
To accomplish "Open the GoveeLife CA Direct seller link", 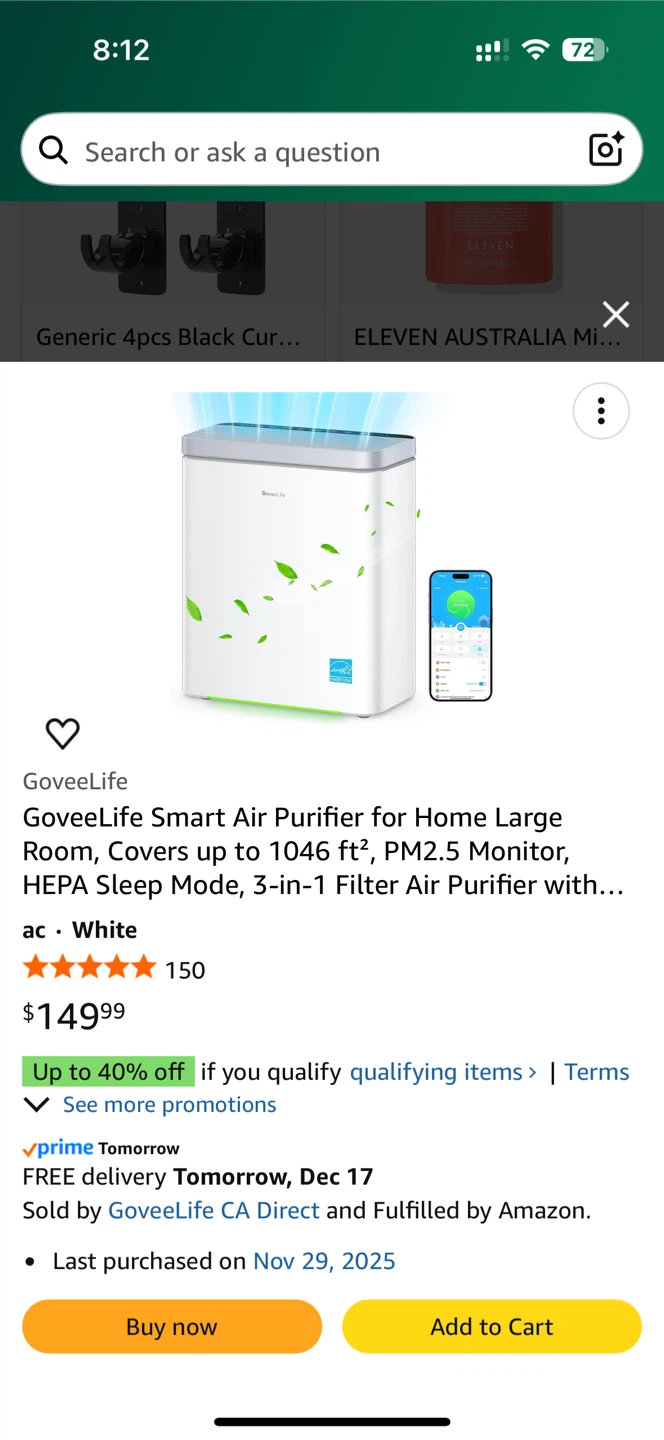I will (214, 1210).
